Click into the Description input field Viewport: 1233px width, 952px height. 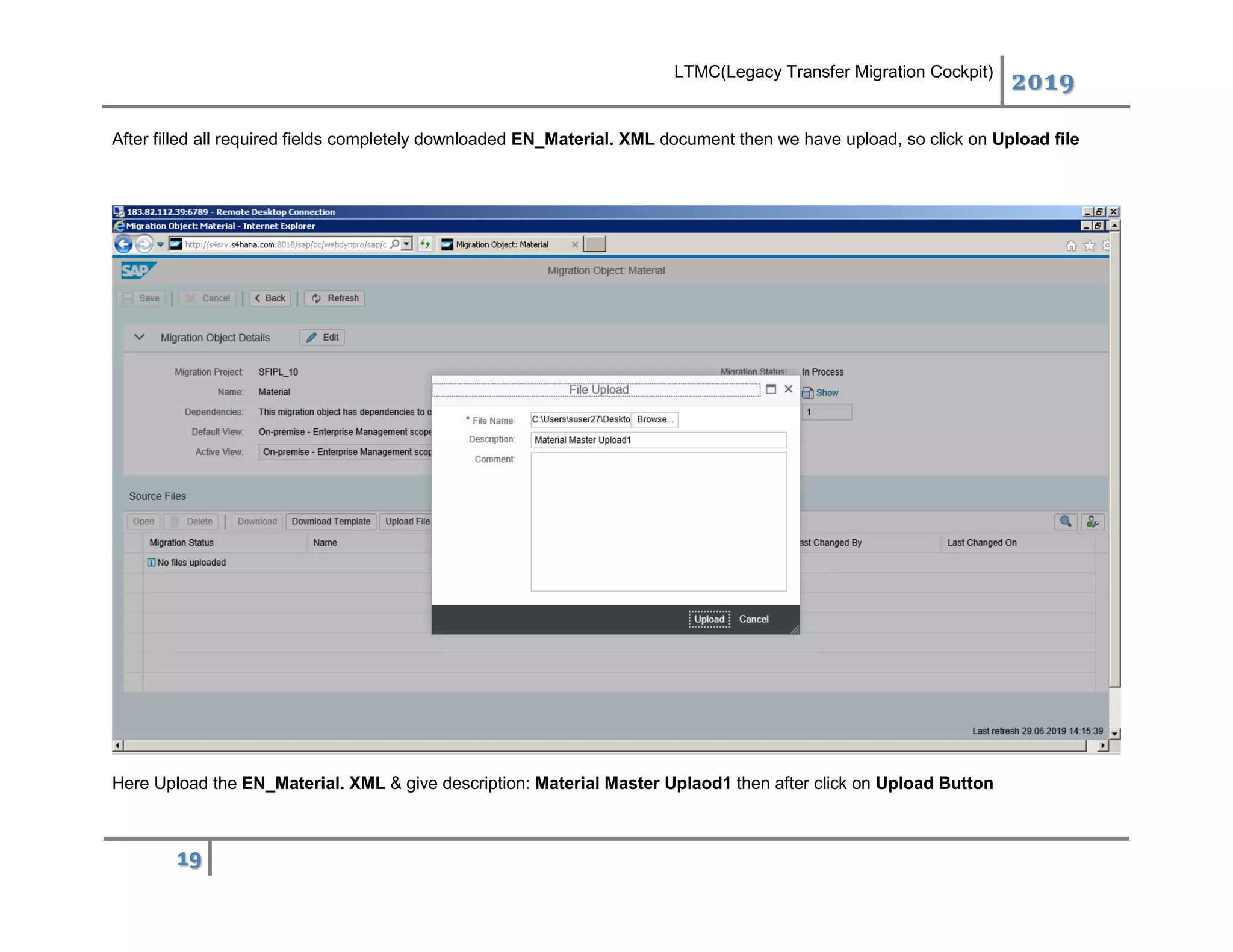tap(658, 440)
